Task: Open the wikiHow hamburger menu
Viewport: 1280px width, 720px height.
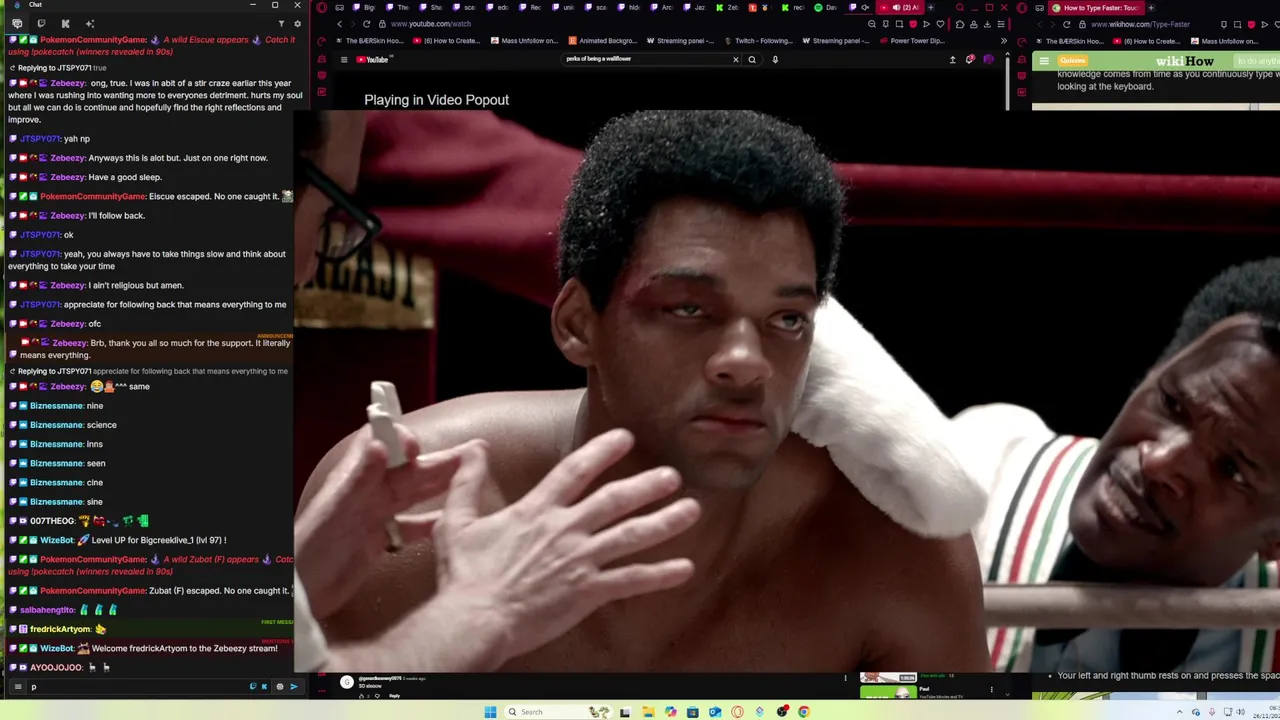Action: [x=1044, y=61]
